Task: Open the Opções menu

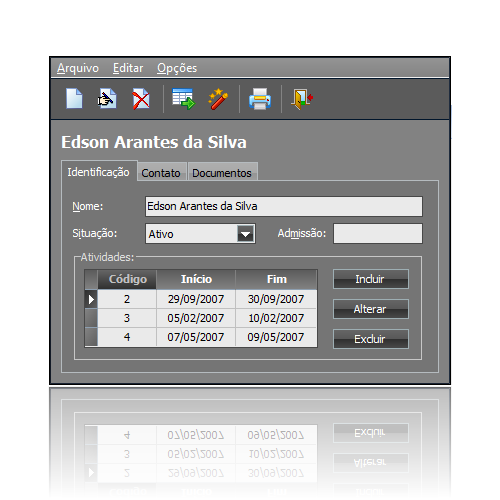Action: pos(177,68)
